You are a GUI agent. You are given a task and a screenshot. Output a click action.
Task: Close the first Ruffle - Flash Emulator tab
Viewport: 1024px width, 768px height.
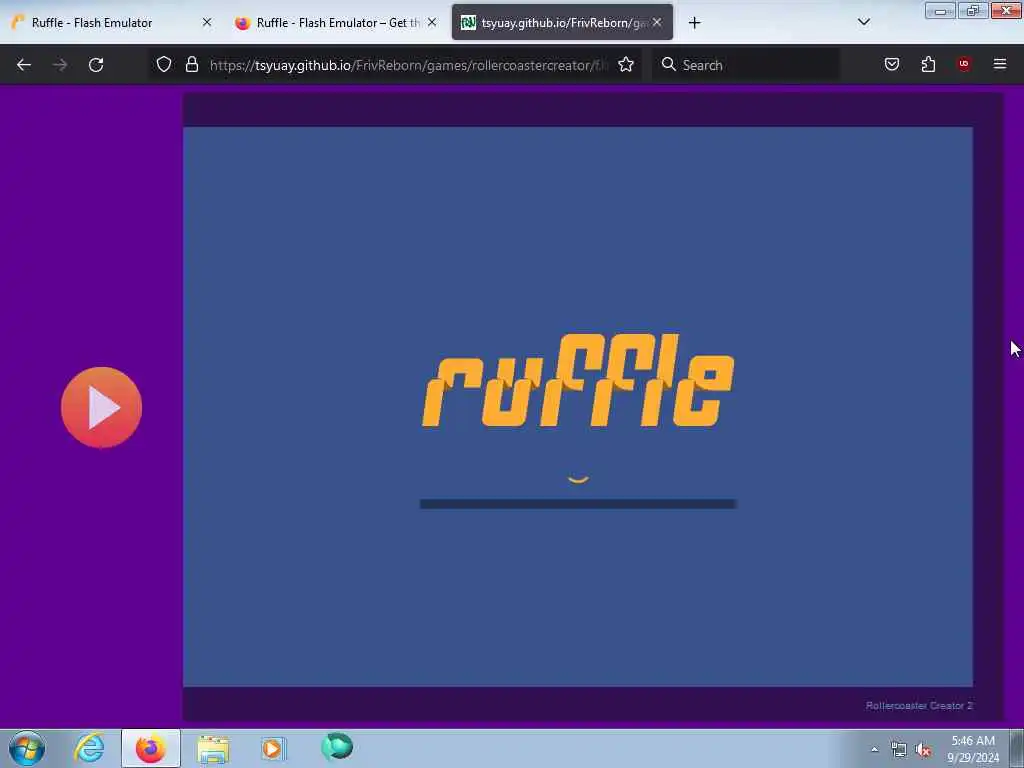point(207,22)
